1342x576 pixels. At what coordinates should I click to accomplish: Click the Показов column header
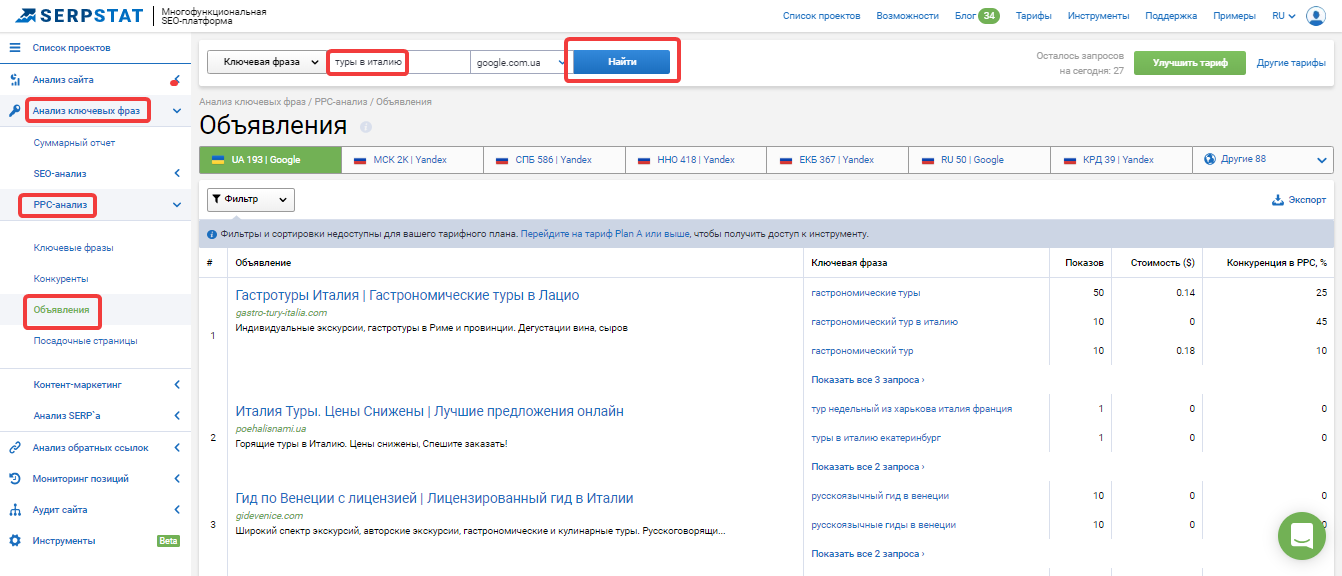1084,263
